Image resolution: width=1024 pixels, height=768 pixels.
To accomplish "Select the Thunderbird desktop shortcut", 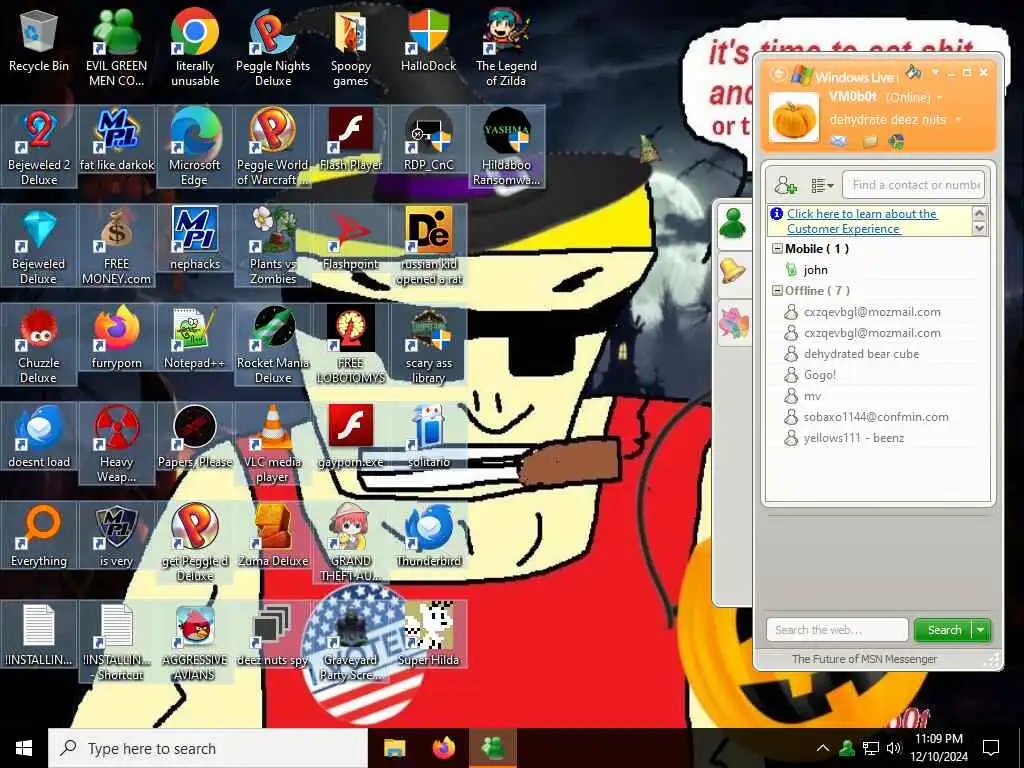I will [428, 538].
